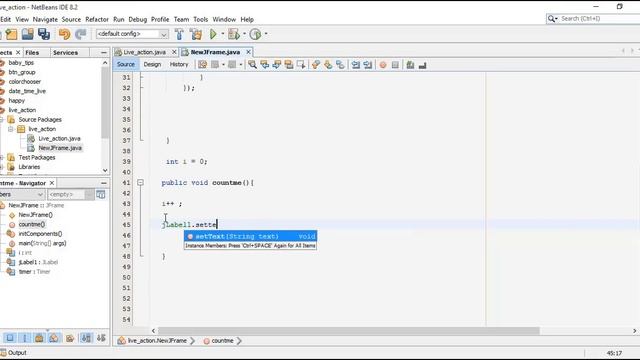
Task: Open dropdown arrow next to Debug Project
Action: click(244, 34)
